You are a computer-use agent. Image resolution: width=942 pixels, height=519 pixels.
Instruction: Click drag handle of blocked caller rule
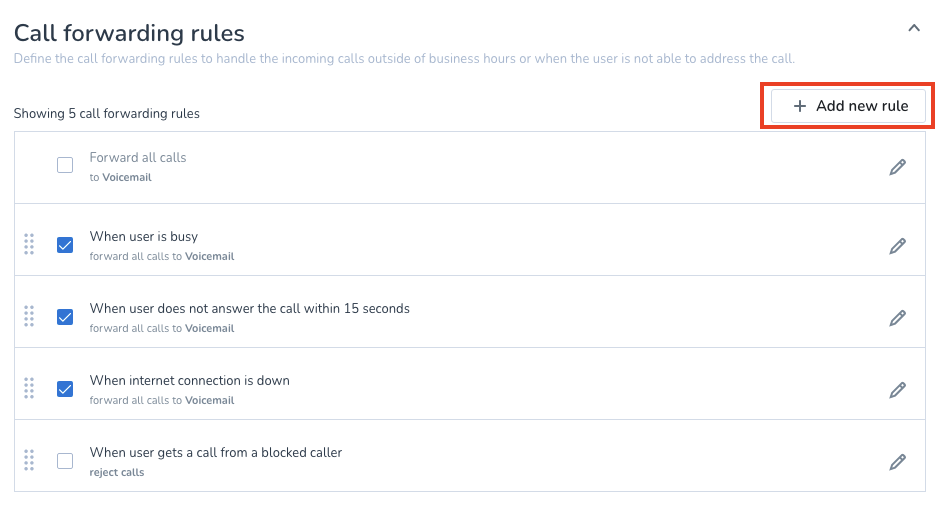29,460
